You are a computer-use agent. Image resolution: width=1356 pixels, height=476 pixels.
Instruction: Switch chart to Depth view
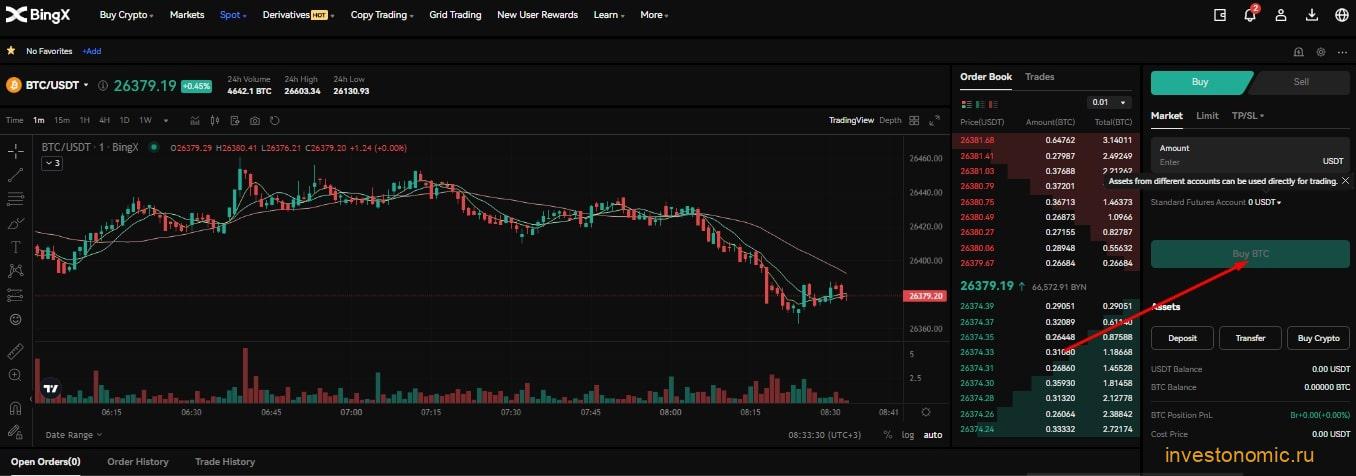[x=890, y=120]
